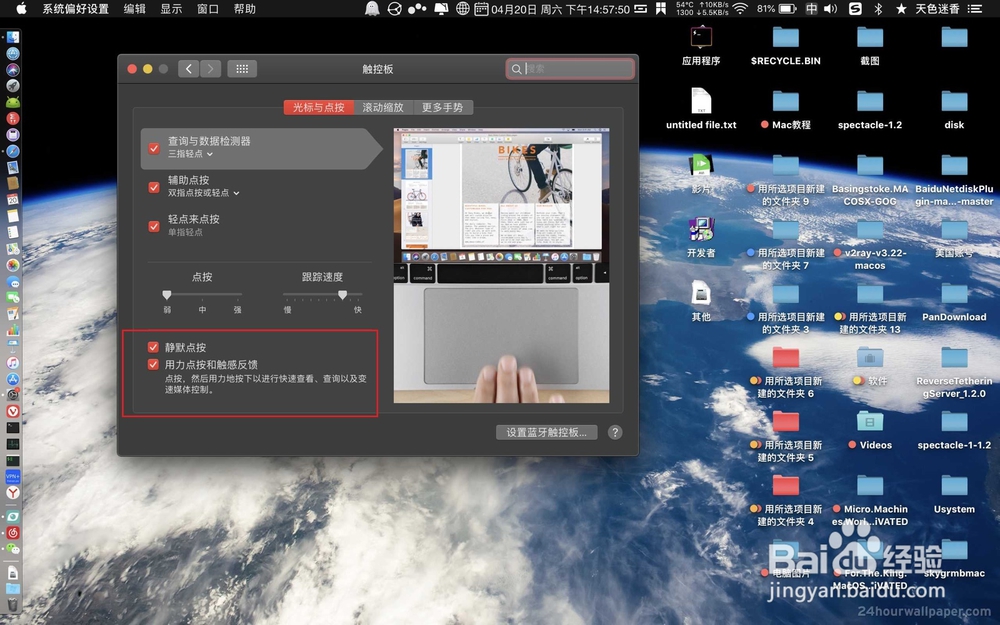
Task: Click the Wi-Fi icon in the menu bar
Action: click(741, 8)
